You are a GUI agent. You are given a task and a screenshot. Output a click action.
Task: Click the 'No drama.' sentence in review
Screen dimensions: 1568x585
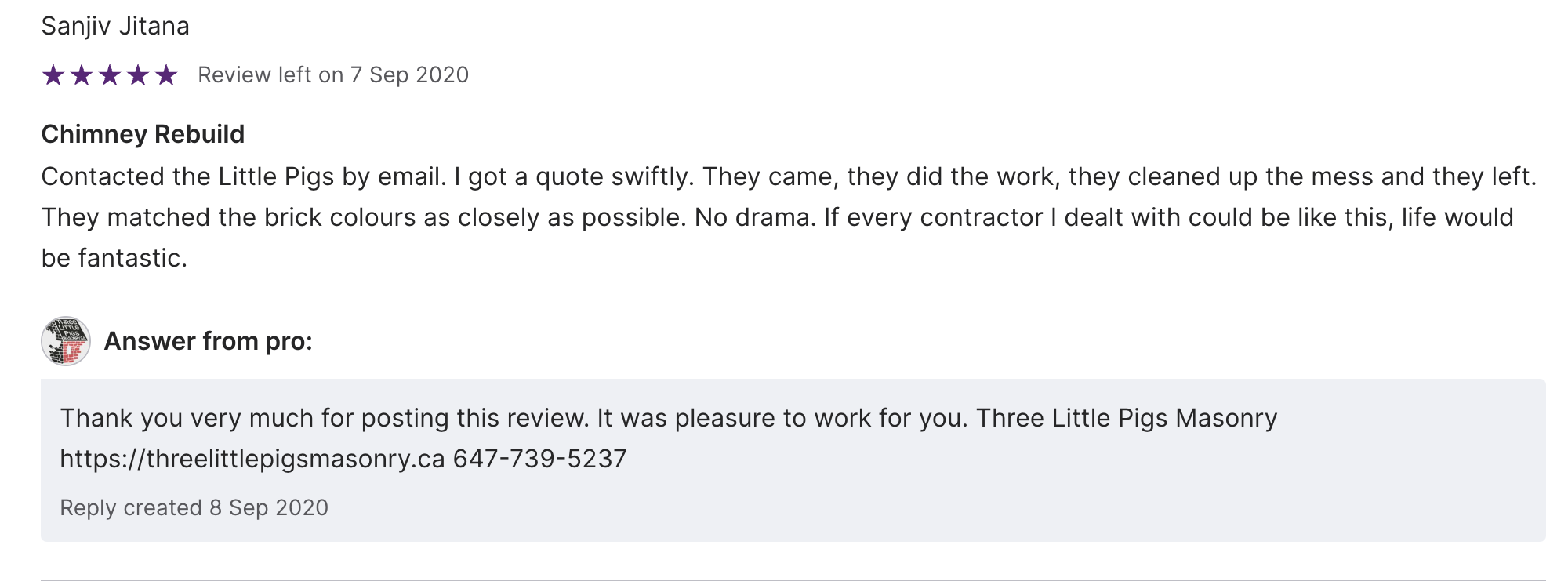point(755,217)
